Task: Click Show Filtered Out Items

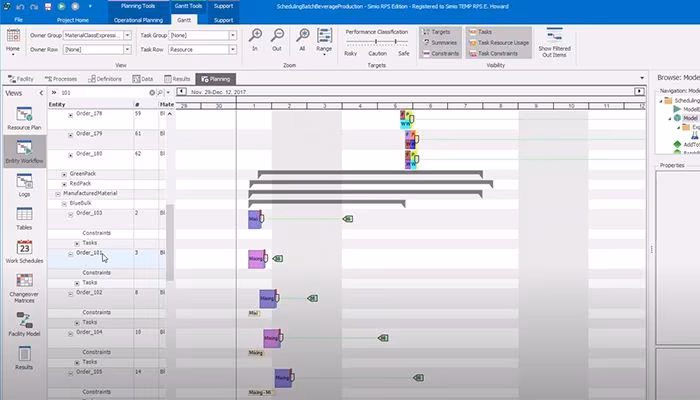Action: click(x=554, y=42)
